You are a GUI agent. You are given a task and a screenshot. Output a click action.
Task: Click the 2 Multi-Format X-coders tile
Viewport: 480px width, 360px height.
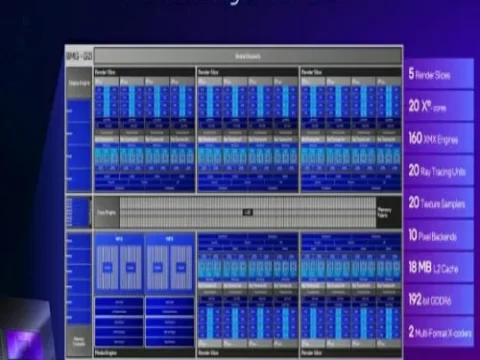coord(439,332)
